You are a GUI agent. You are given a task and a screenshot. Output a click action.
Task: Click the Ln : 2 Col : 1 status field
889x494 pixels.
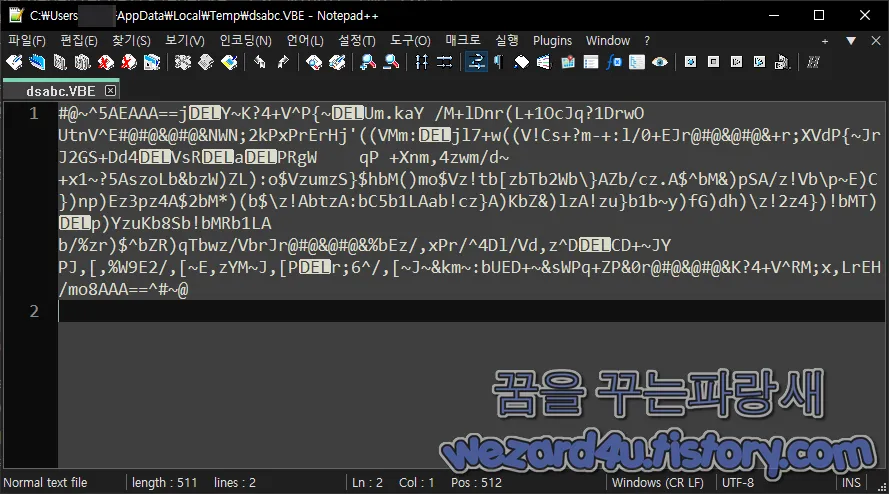pos(393,483)
